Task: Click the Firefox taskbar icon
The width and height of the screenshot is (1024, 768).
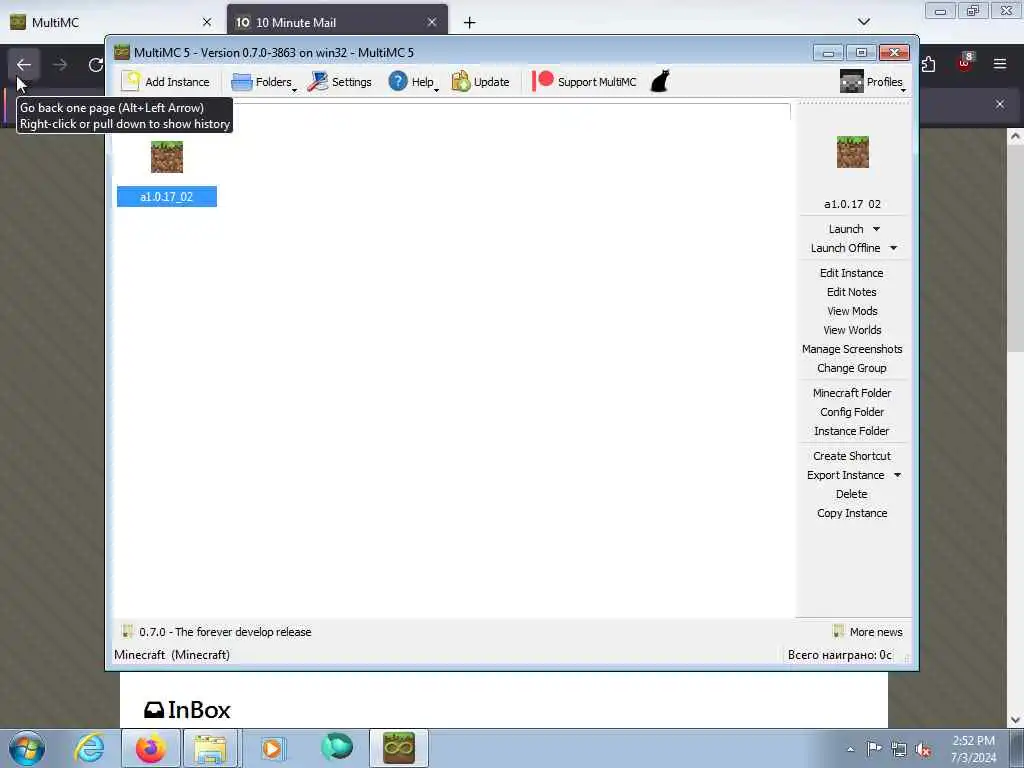Action: (151, 748)
